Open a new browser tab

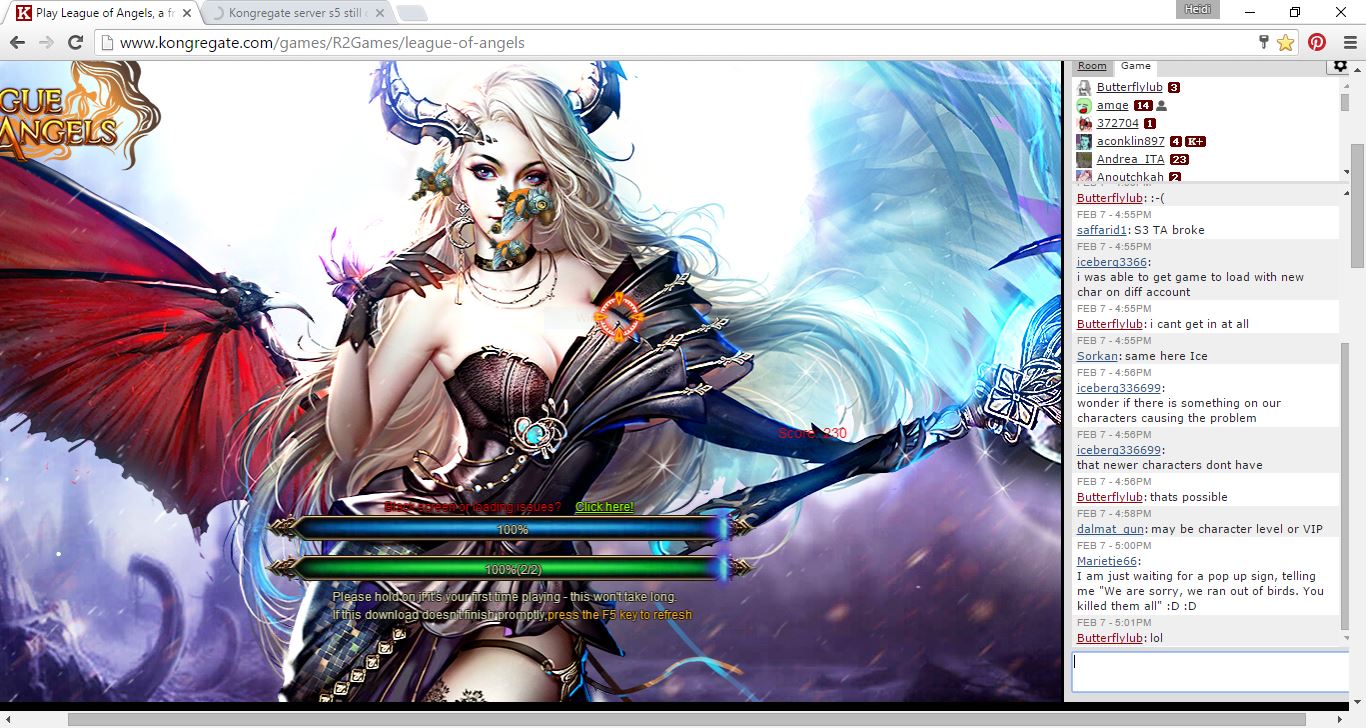[x=411, y=14]
